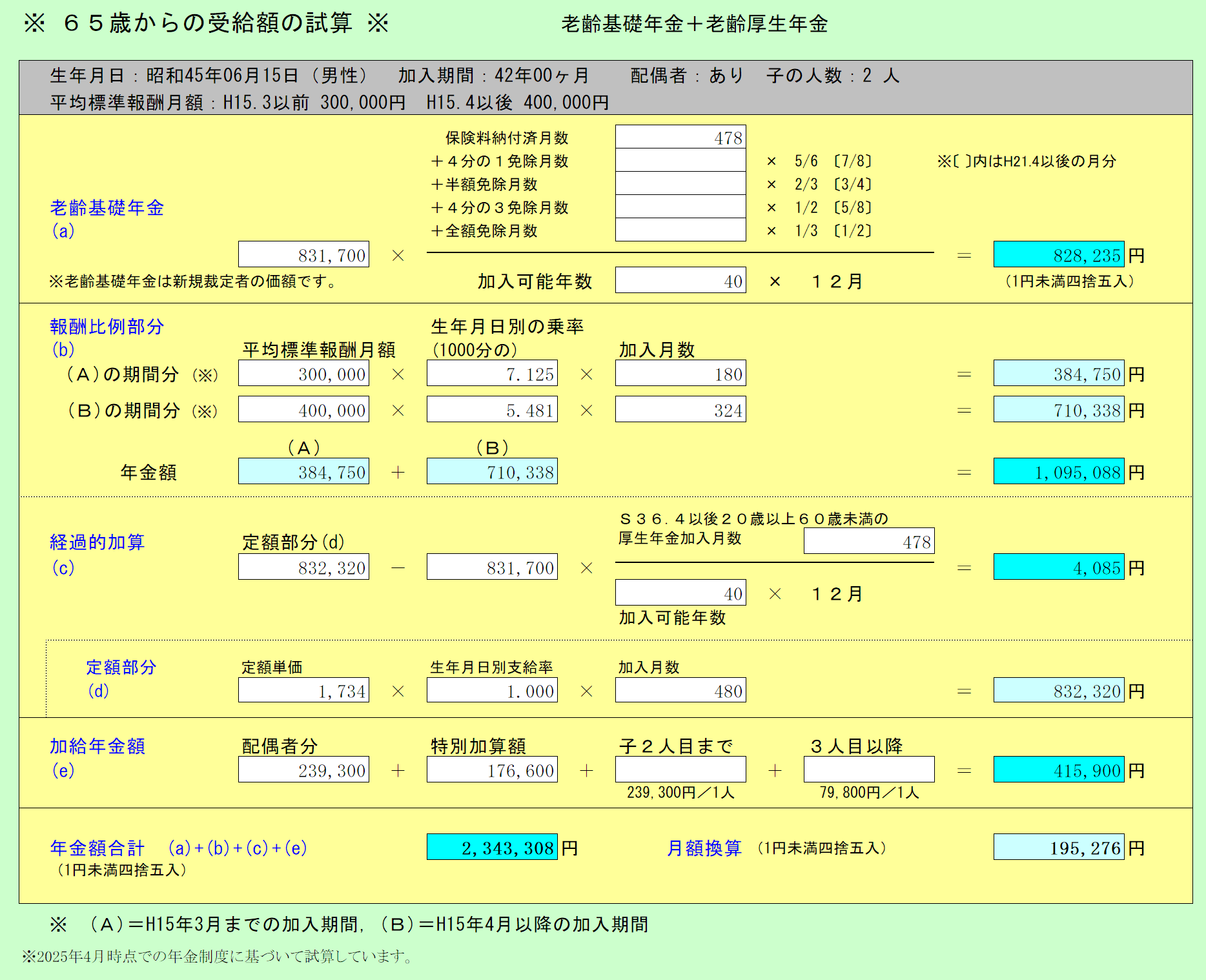
Task: Click 831,700 field in 経過的加算 section
Action: point(492,567)
